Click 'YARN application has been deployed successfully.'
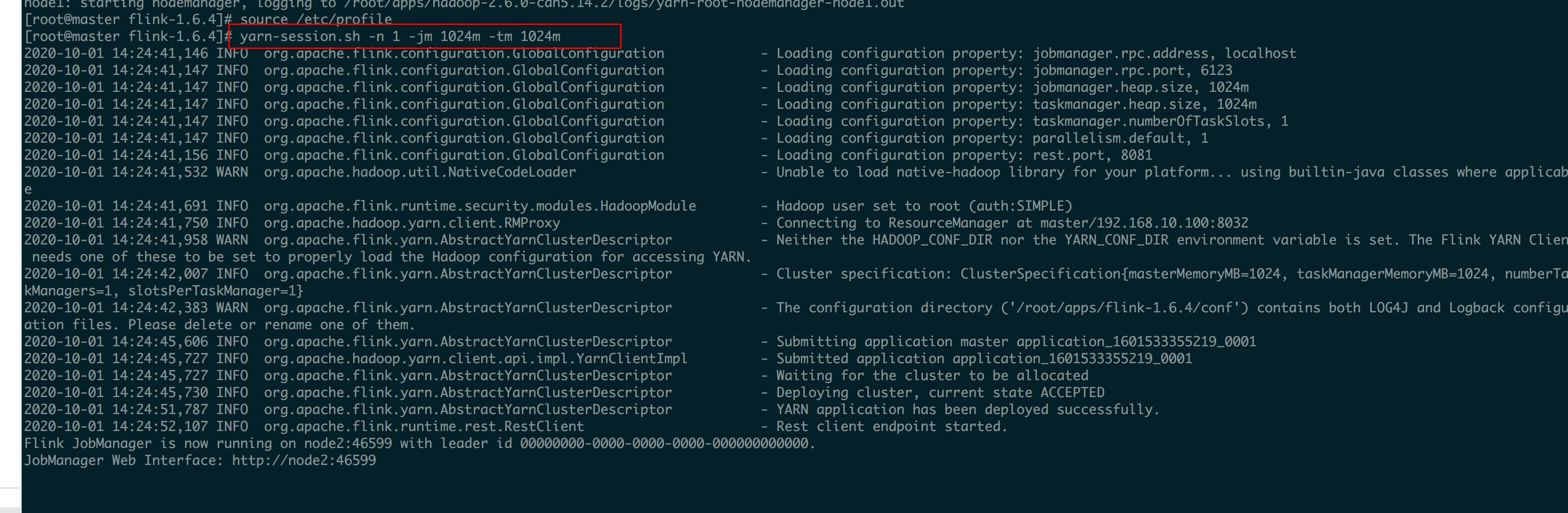The width and height of the screenshot is (1568, 513). coord(968,410)
